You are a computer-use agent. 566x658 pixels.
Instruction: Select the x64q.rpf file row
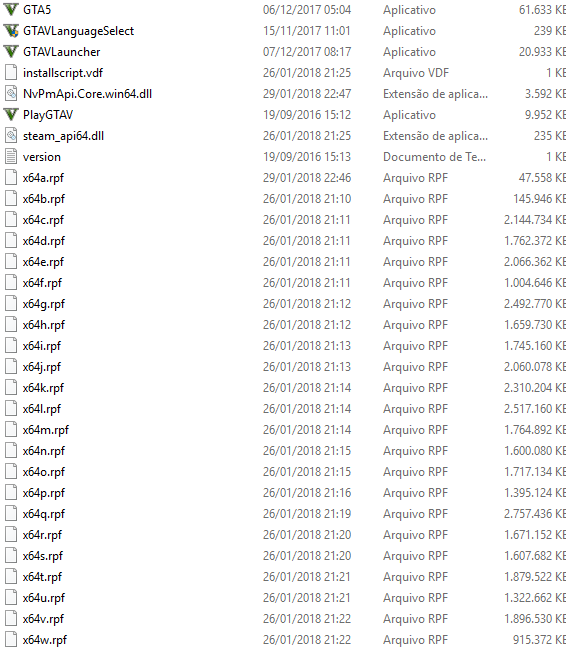pos(285,514)
